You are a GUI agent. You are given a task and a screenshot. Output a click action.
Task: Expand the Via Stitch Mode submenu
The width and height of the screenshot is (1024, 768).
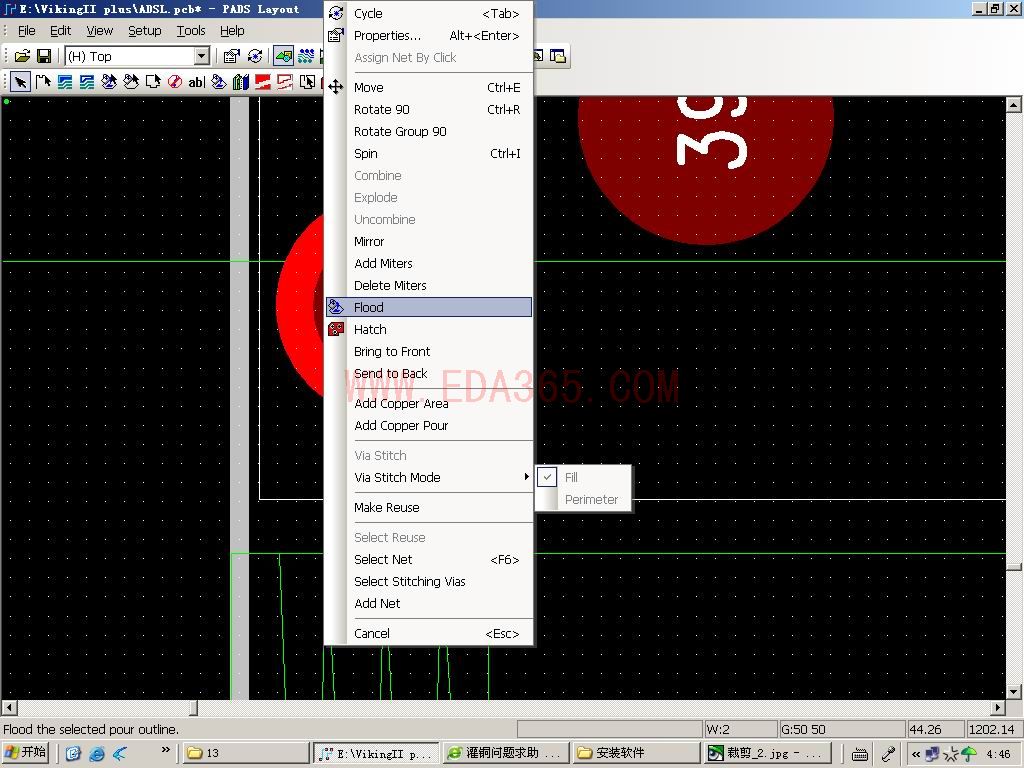pyautogui.click(x=429, y=477)
